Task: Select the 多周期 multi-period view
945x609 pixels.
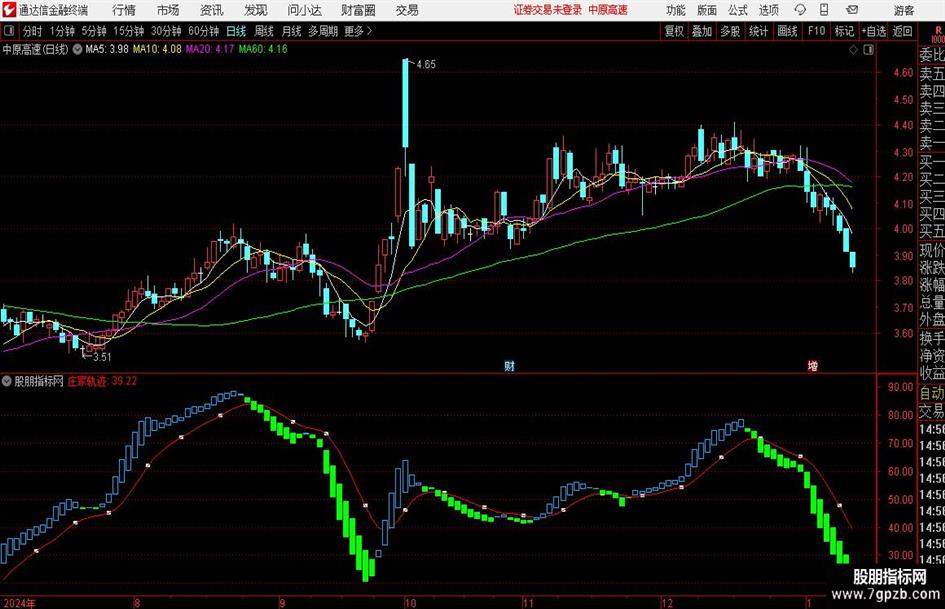Action: pyautogui.click(x=323, y=31)
